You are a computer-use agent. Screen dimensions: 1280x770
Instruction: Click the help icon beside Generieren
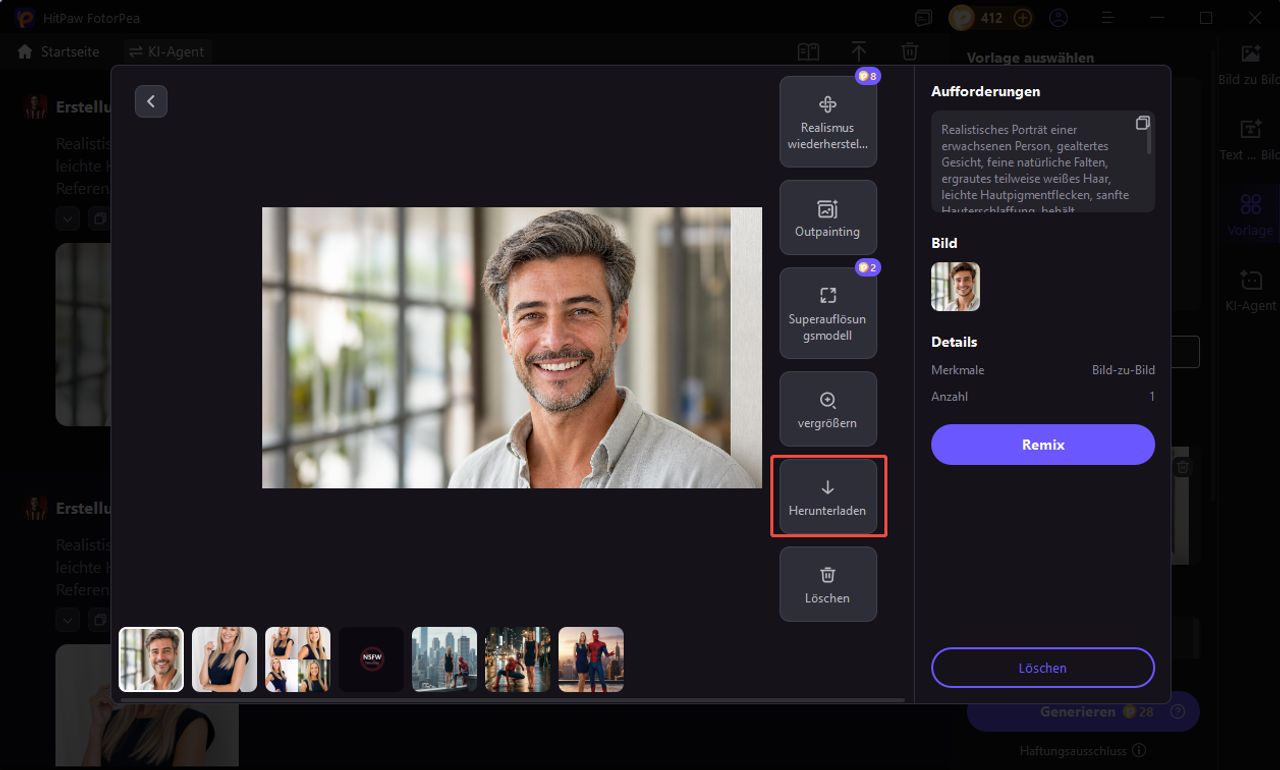click(x=1177, y=712)
